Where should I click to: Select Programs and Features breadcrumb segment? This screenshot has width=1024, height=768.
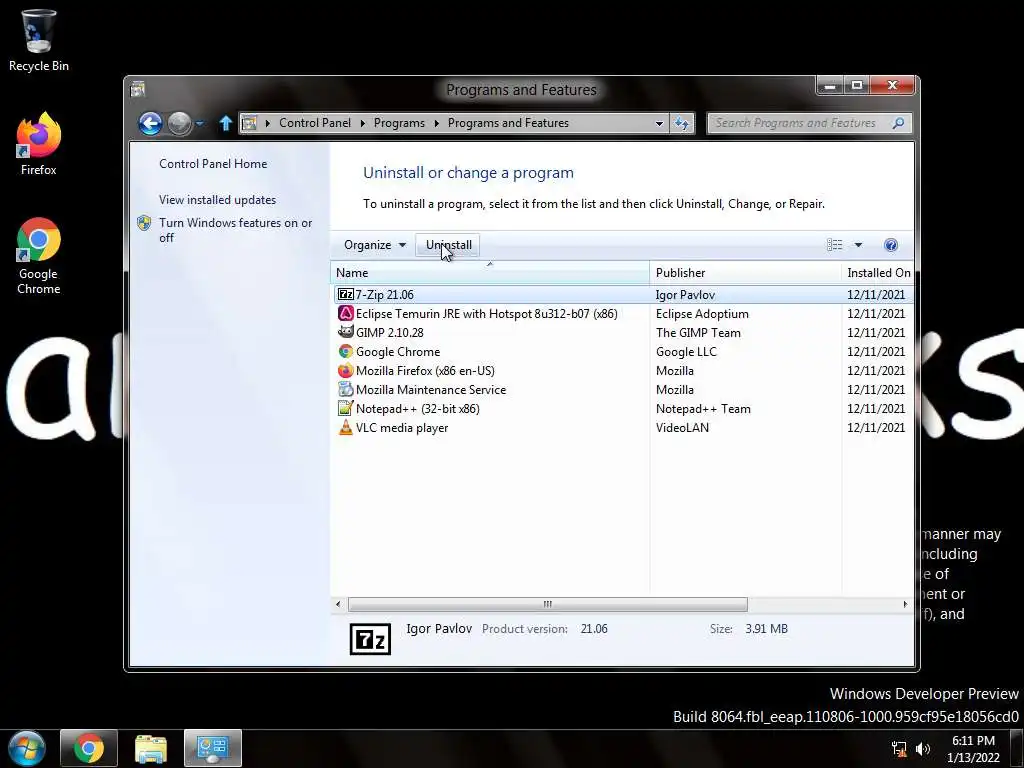[x=508, y=123]
